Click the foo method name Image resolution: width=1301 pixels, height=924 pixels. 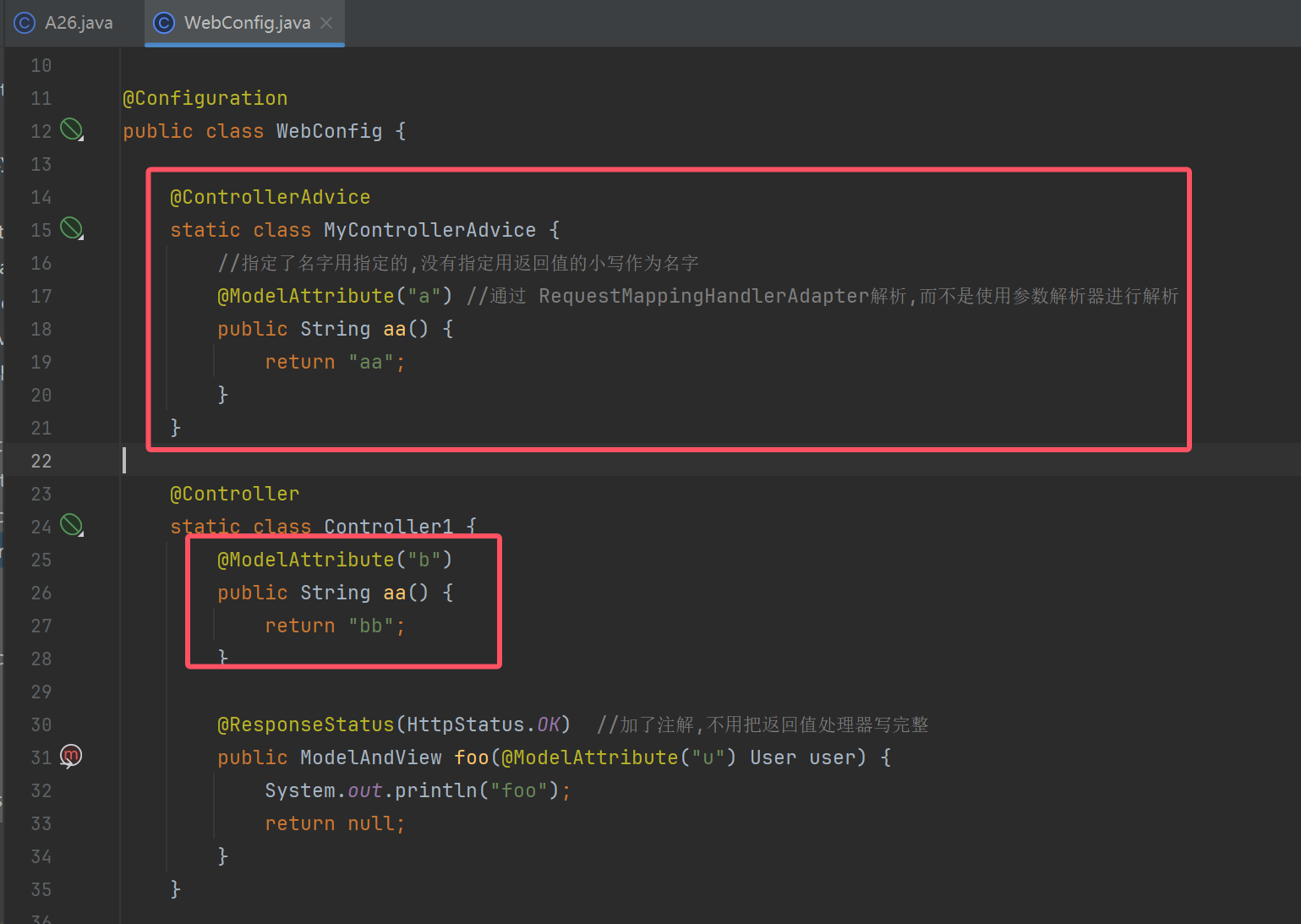click(x=472, y=757)
